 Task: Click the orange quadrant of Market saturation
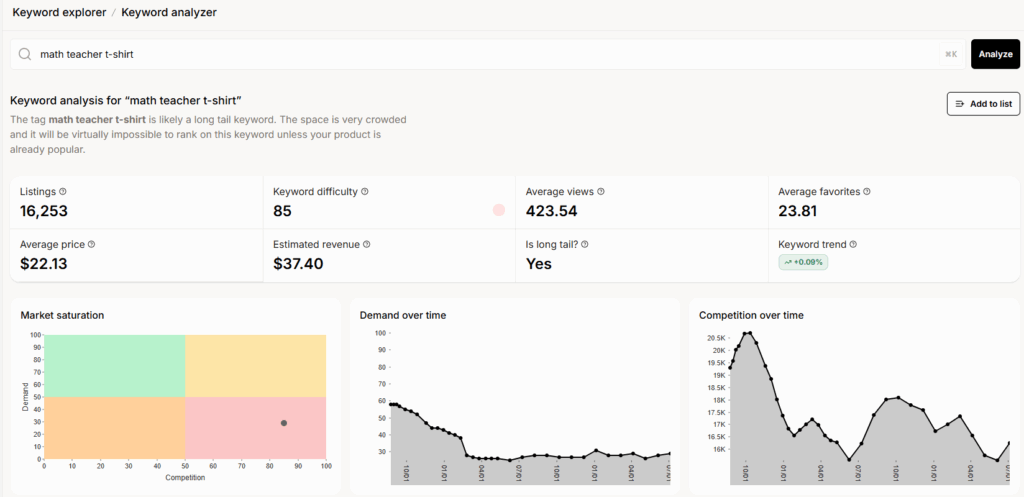pos(114,428)
